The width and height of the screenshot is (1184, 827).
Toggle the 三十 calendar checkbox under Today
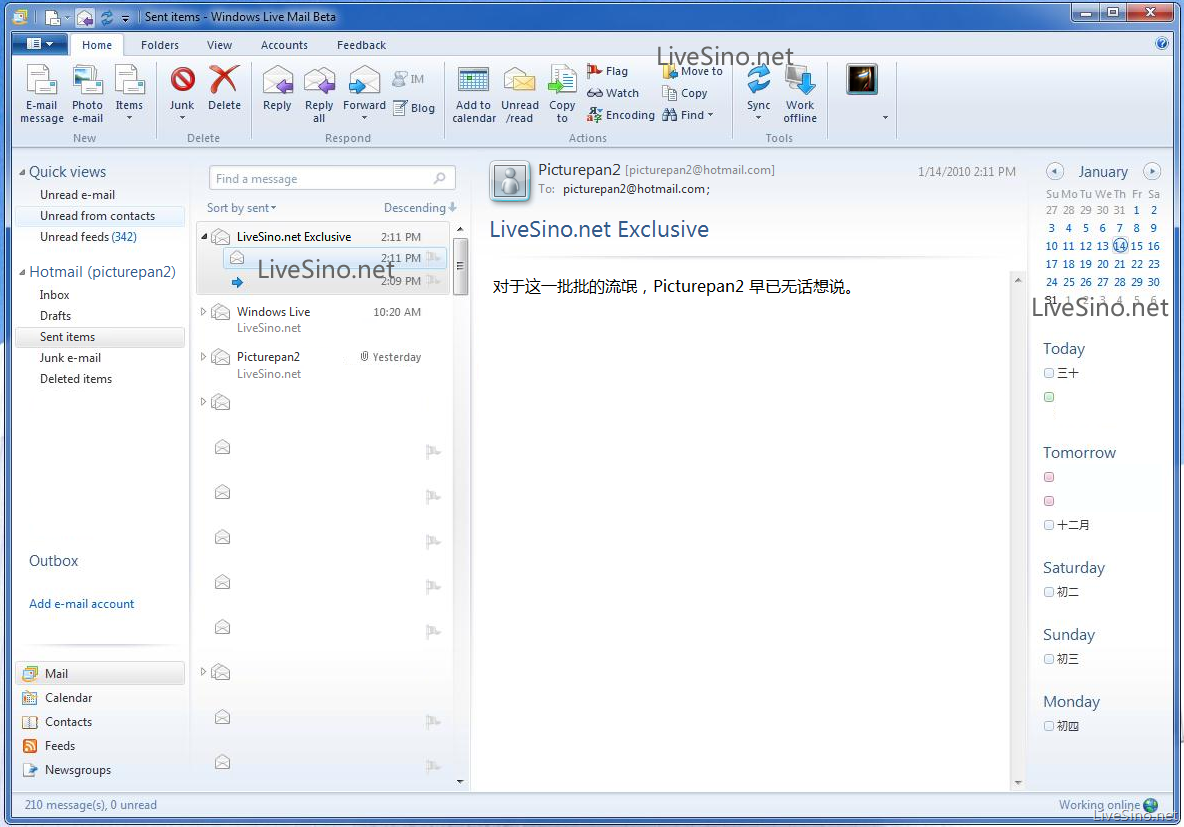click(1049, 373)
